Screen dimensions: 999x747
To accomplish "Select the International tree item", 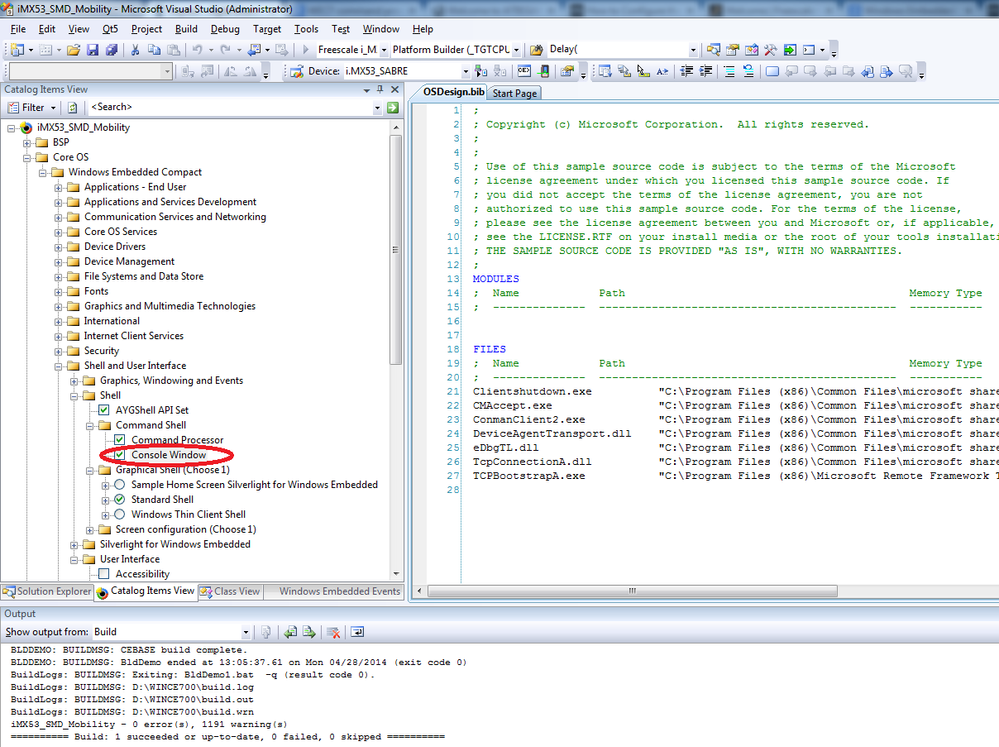I will coord(111,321).
